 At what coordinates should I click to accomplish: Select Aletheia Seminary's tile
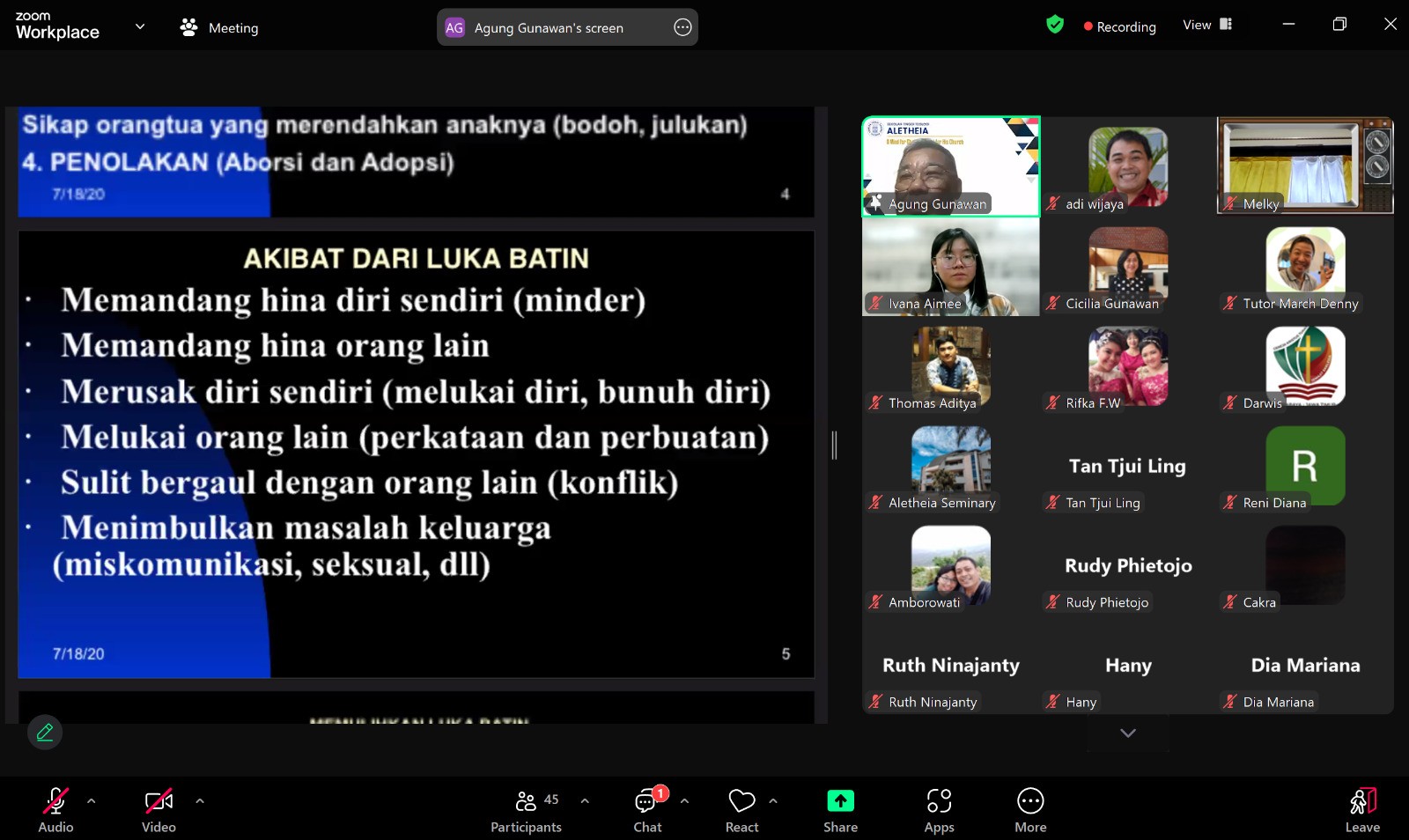point(951,465)
